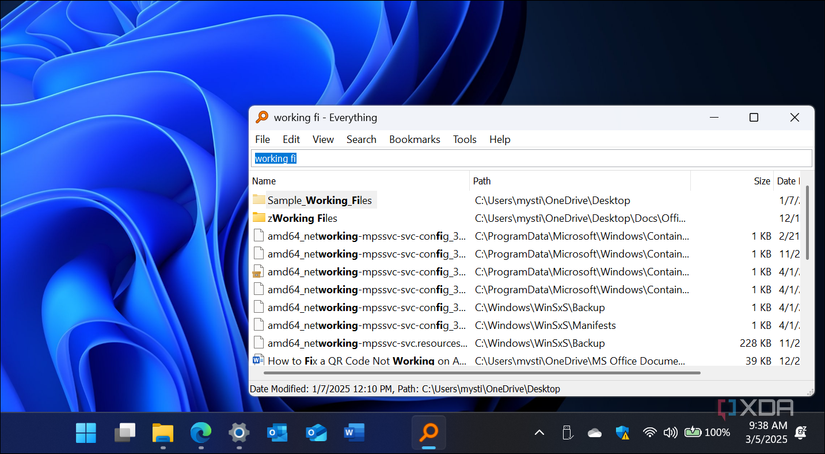Viewport: 825px width, 454px height.
Task: Click the Everything app taskbar icon
Action: tap(429, 433)
